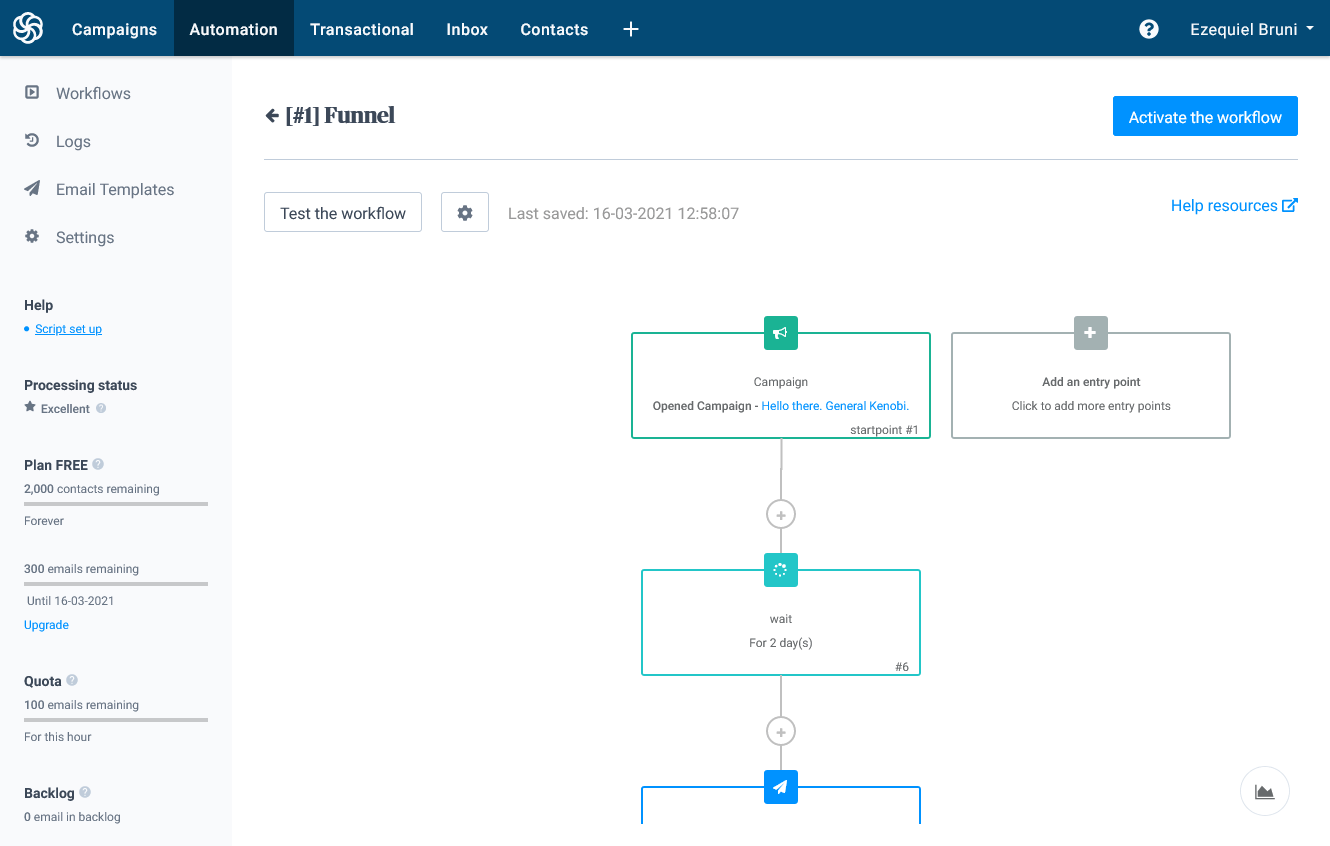Click the plus icon in top navigation
This screenshot has width=1330, height=846.
tap(631, 29)
